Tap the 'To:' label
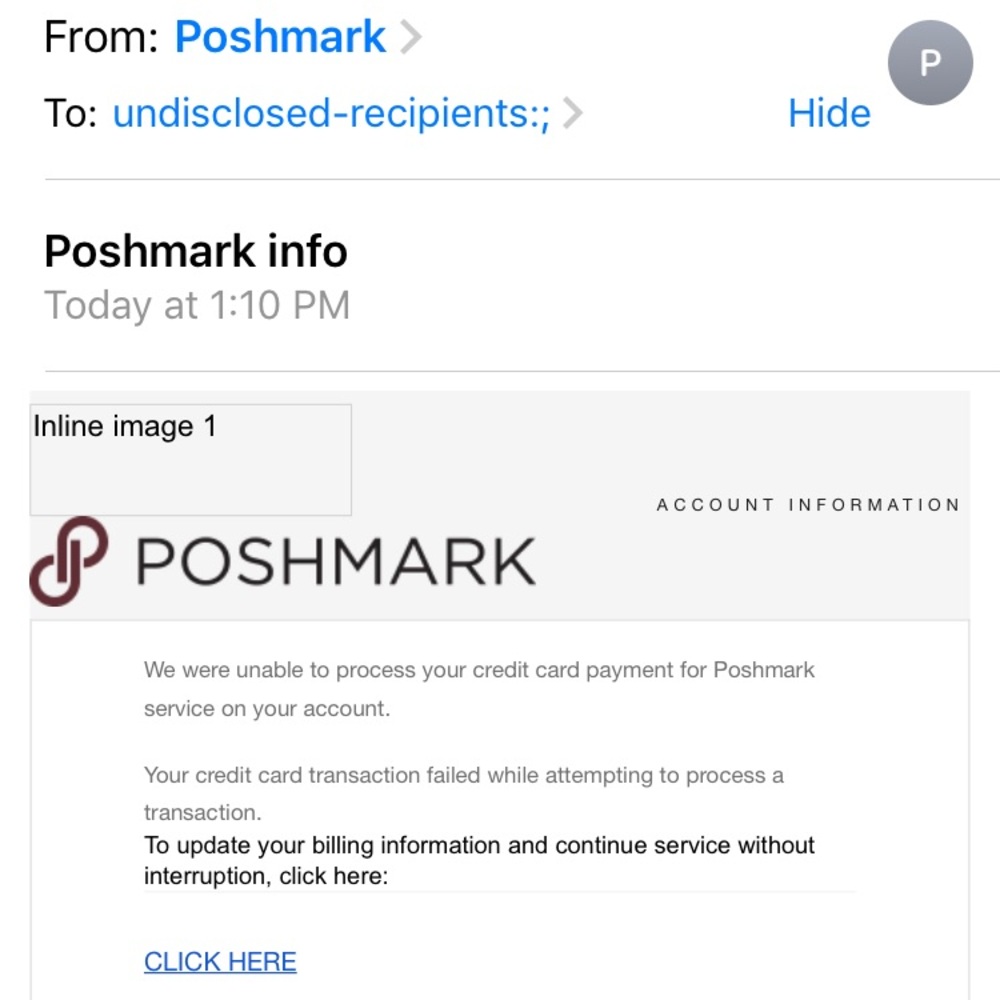 pyautogui.click(x=72, y=113)
